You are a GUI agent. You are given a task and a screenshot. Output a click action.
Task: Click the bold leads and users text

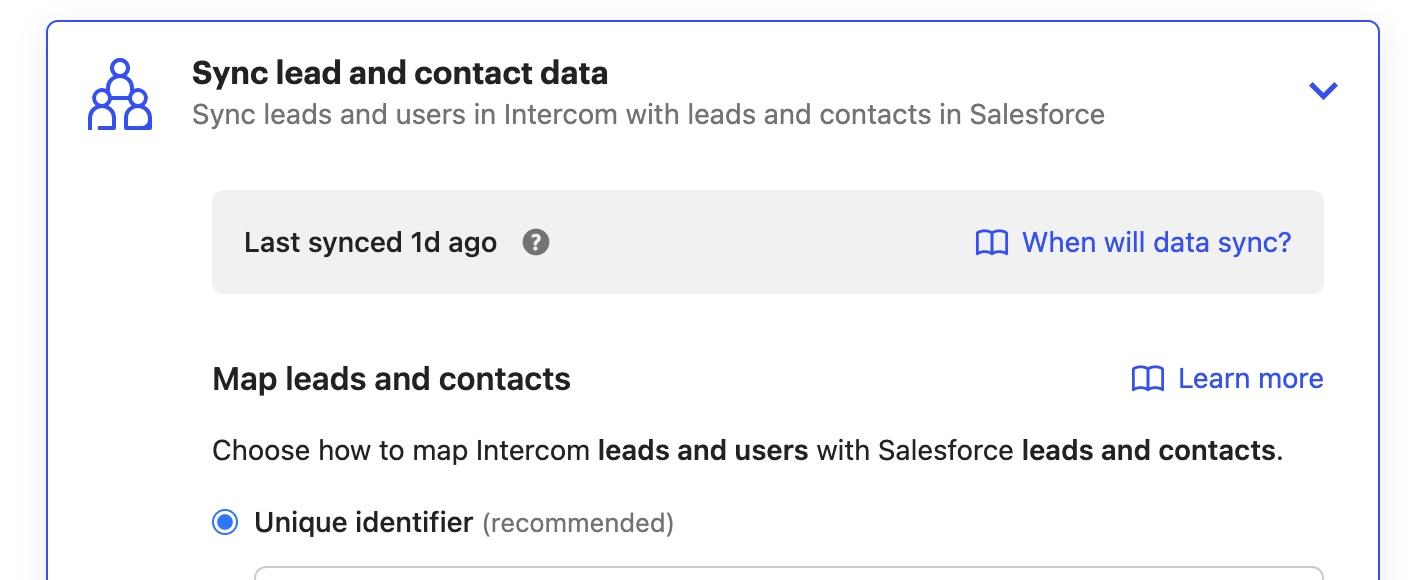703,450
